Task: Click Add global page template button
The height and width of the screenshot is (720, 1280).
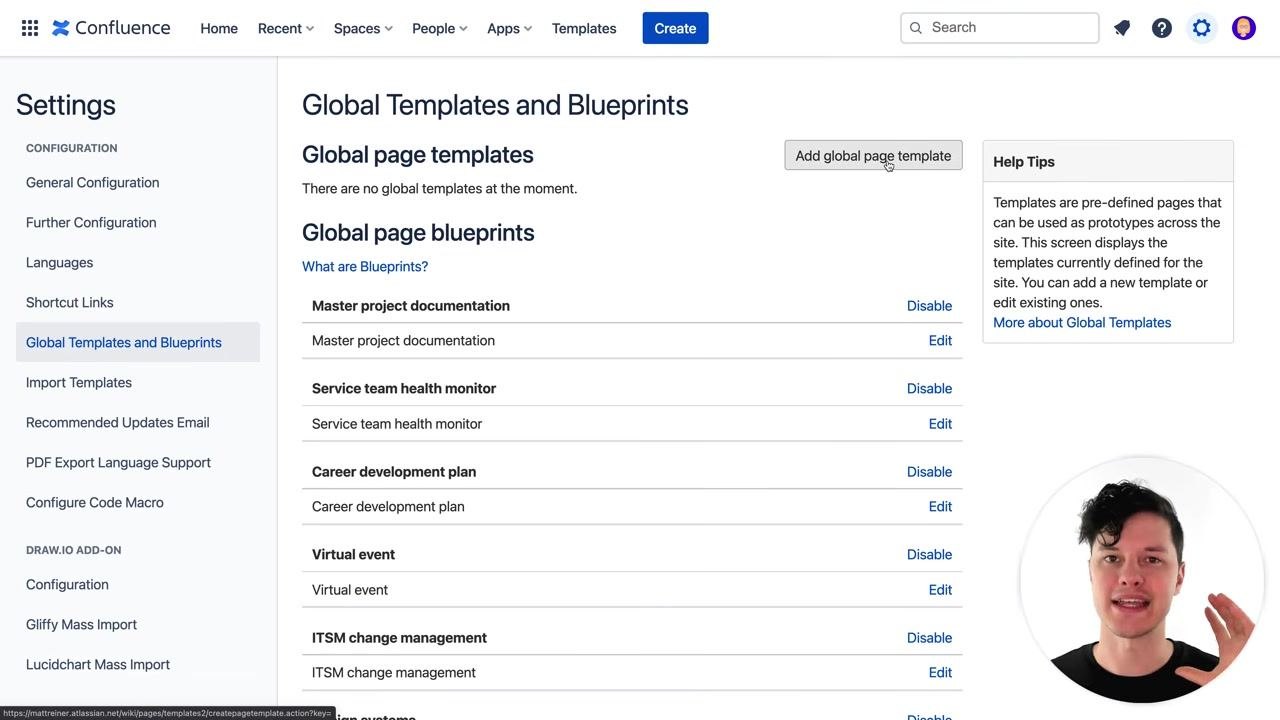Action: point(873,155)
